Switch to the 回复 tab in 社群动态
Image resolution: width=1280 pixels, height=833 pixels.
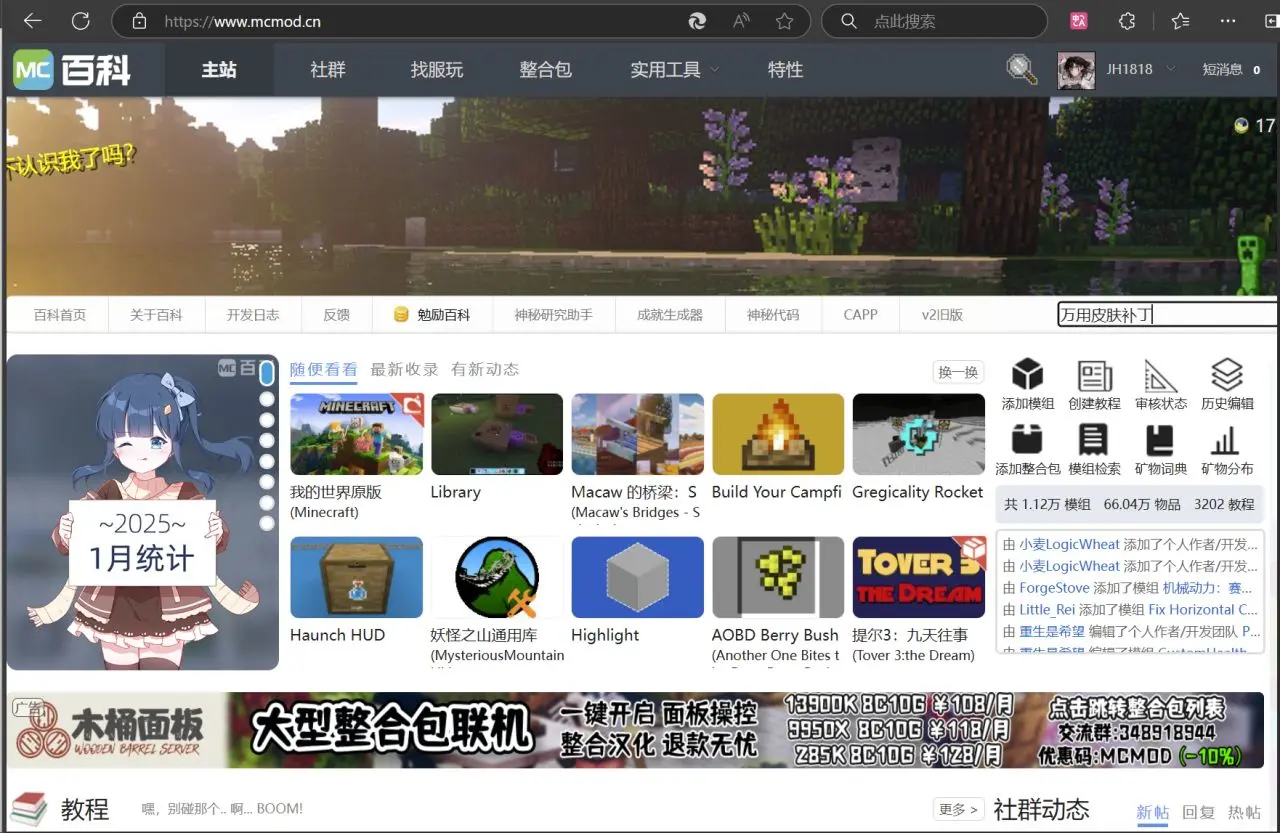(1198, 812)
